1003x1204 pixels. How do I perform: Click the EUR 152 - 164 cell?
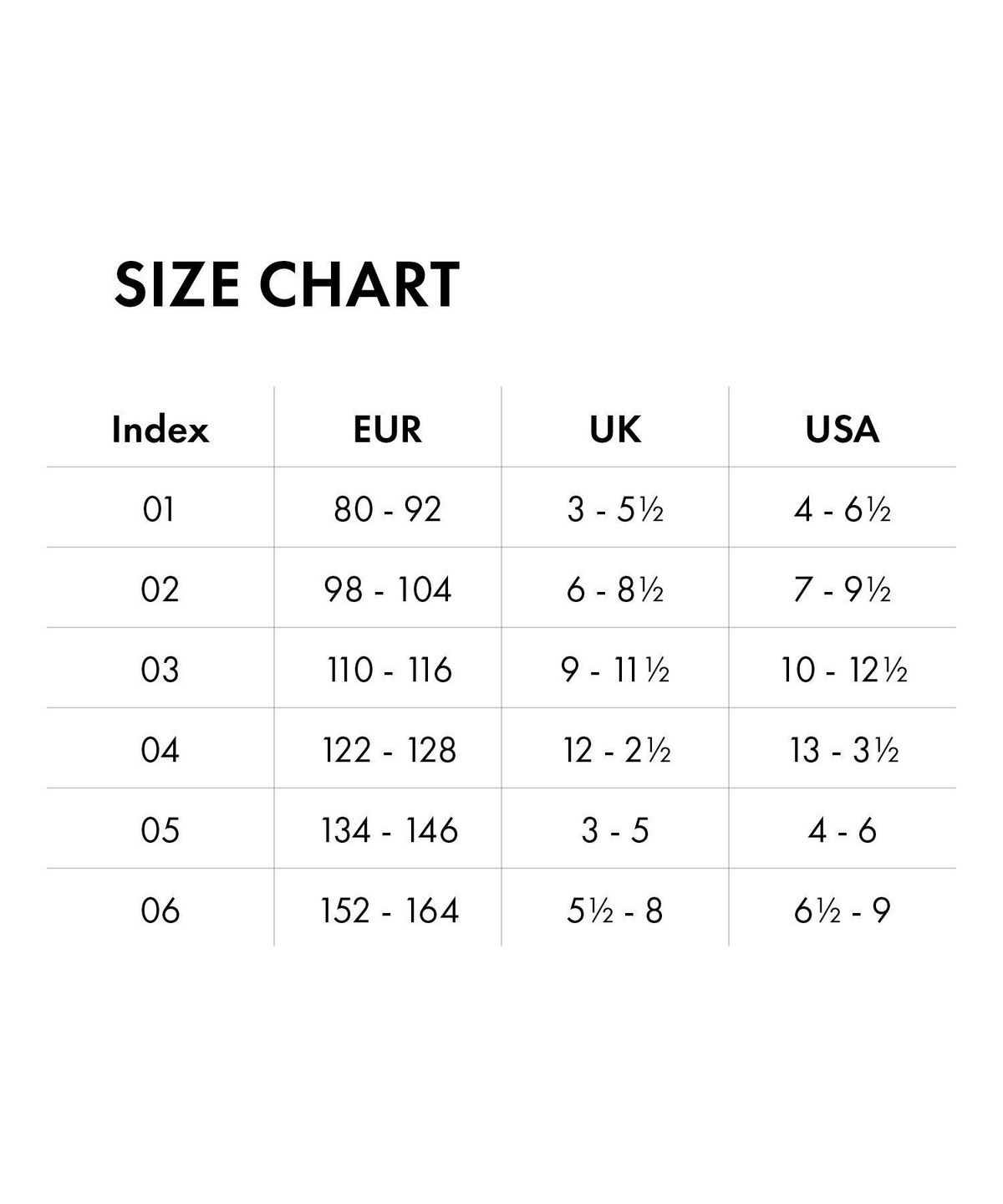pos(389,911)
